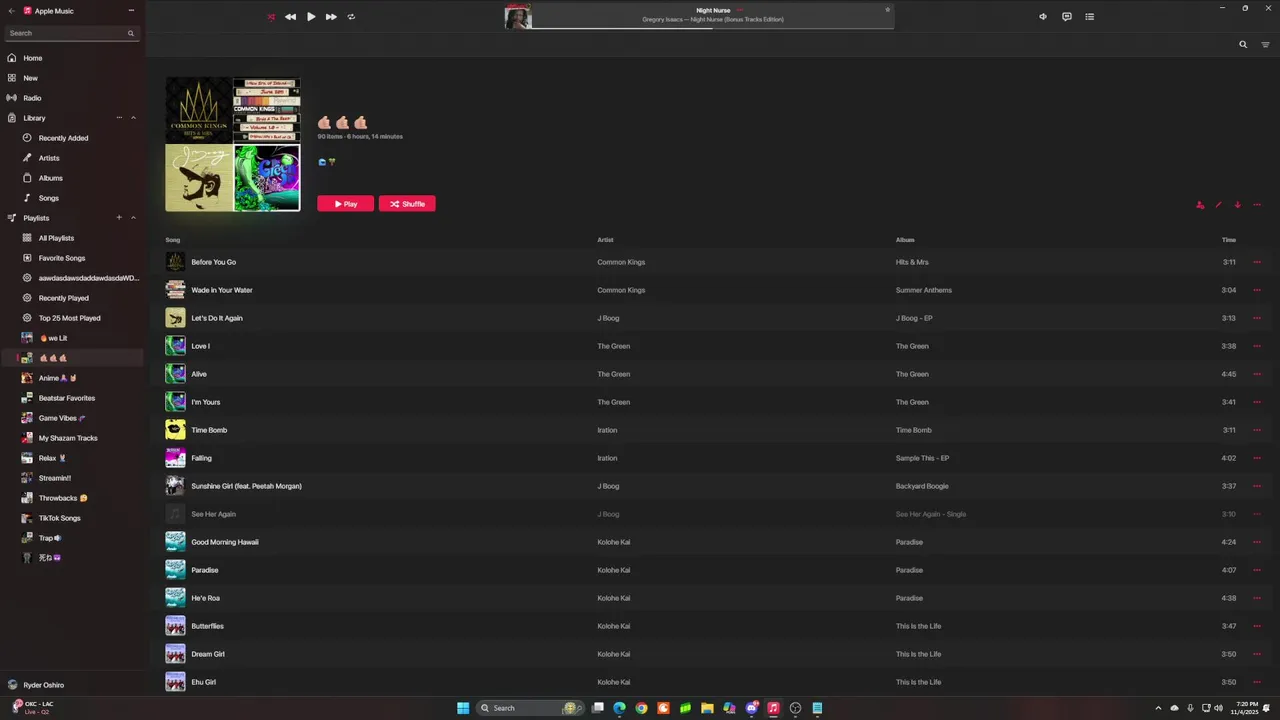The width and height of the screenshot is (1280, 720).
Task: Open the playlist more options dots
Action: pyautogui.click(x=1257, y=205)
